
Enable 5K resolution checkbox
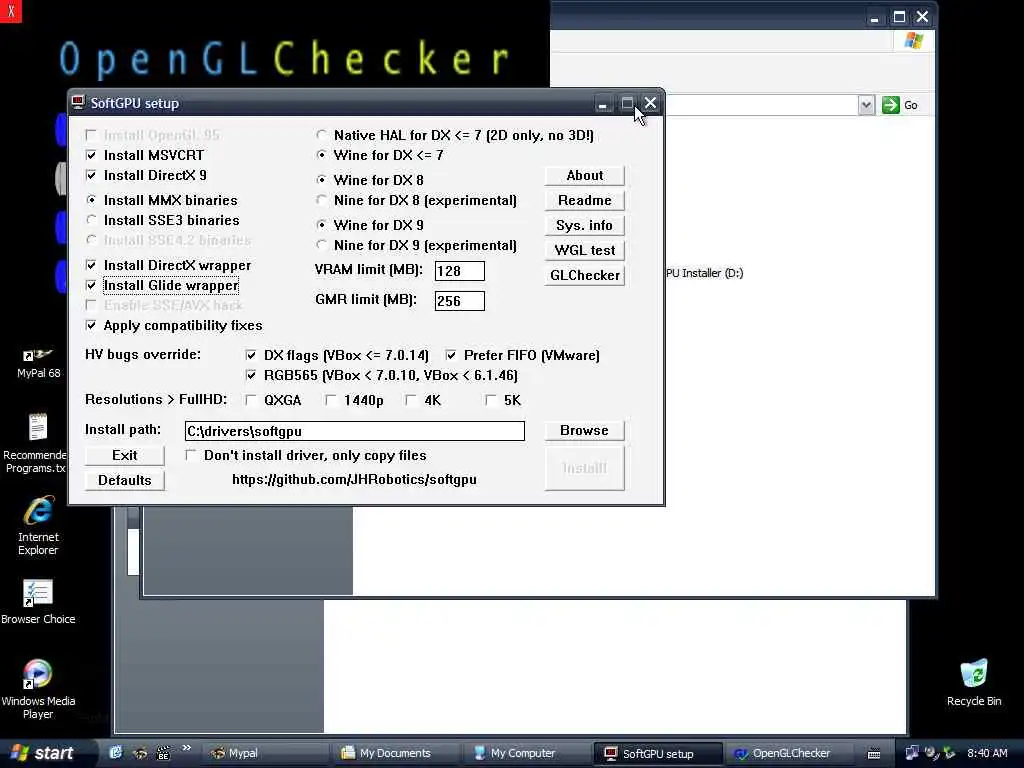(x=491, y=400)
